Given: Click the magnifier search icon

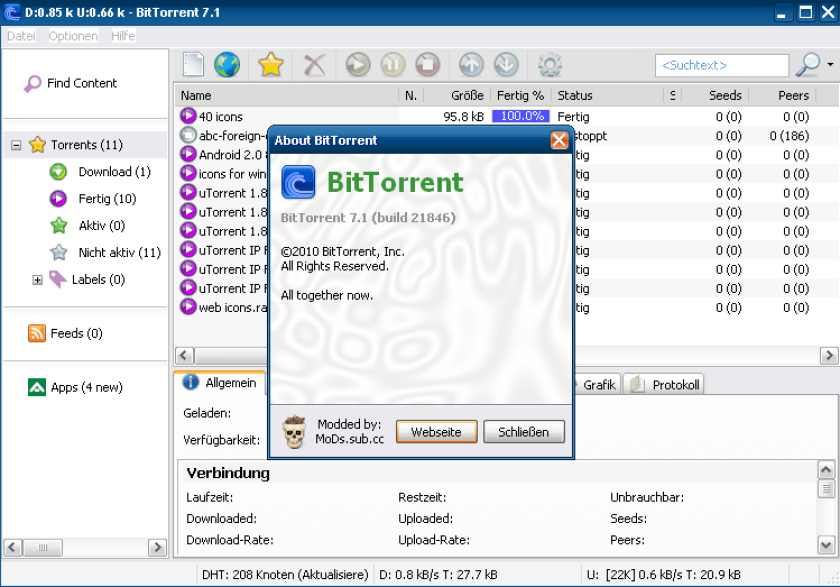Looking at the screenshot, I should point(808,65).
